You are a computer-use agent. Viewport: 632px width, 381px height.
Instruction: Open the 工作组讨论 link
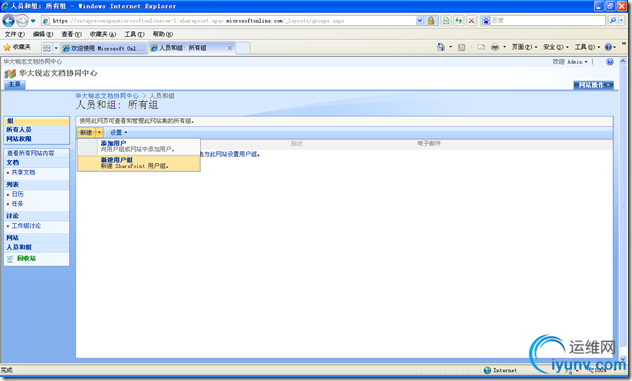pos(26,226)
